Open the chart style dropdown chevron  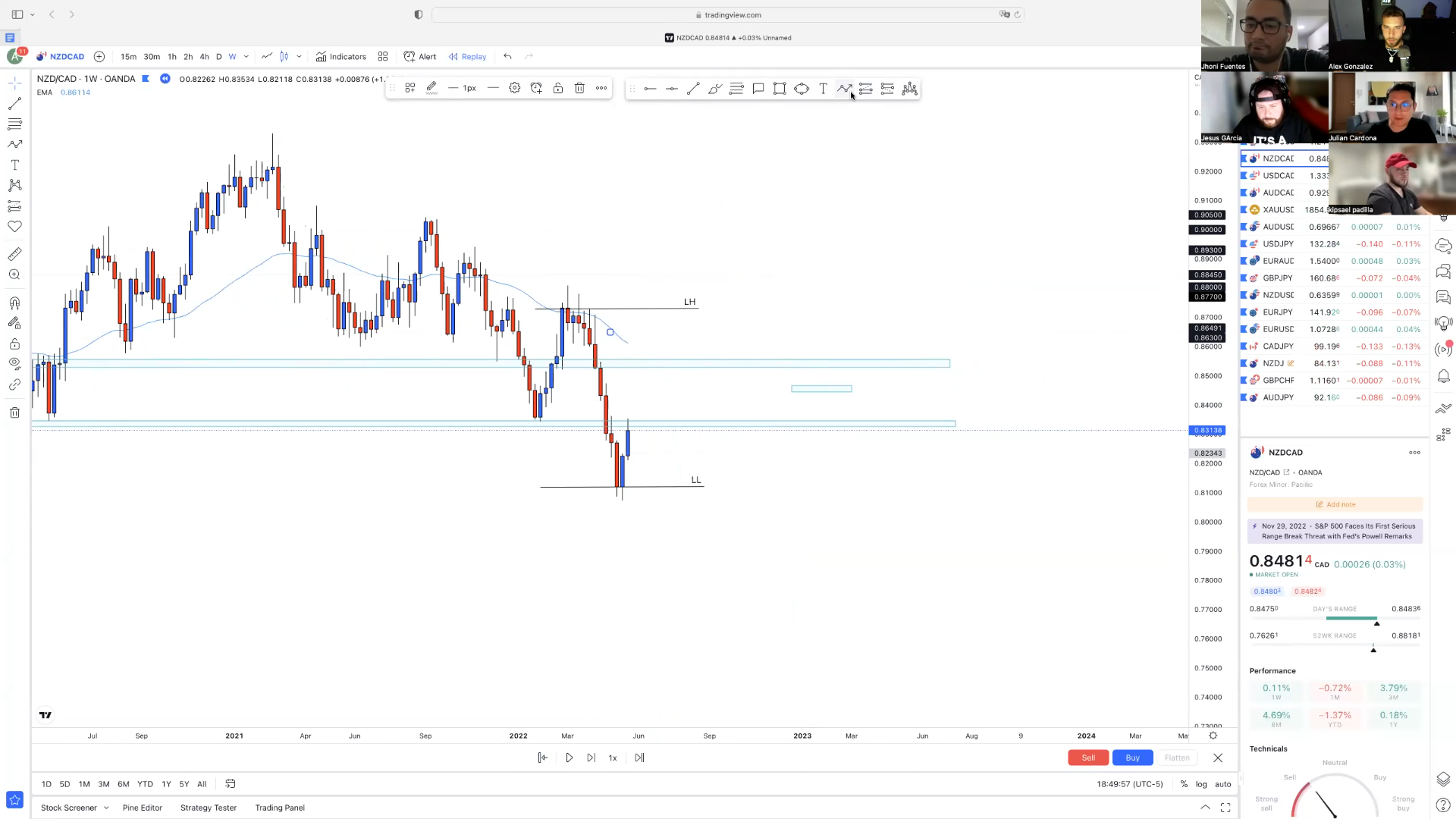(299, 57)
